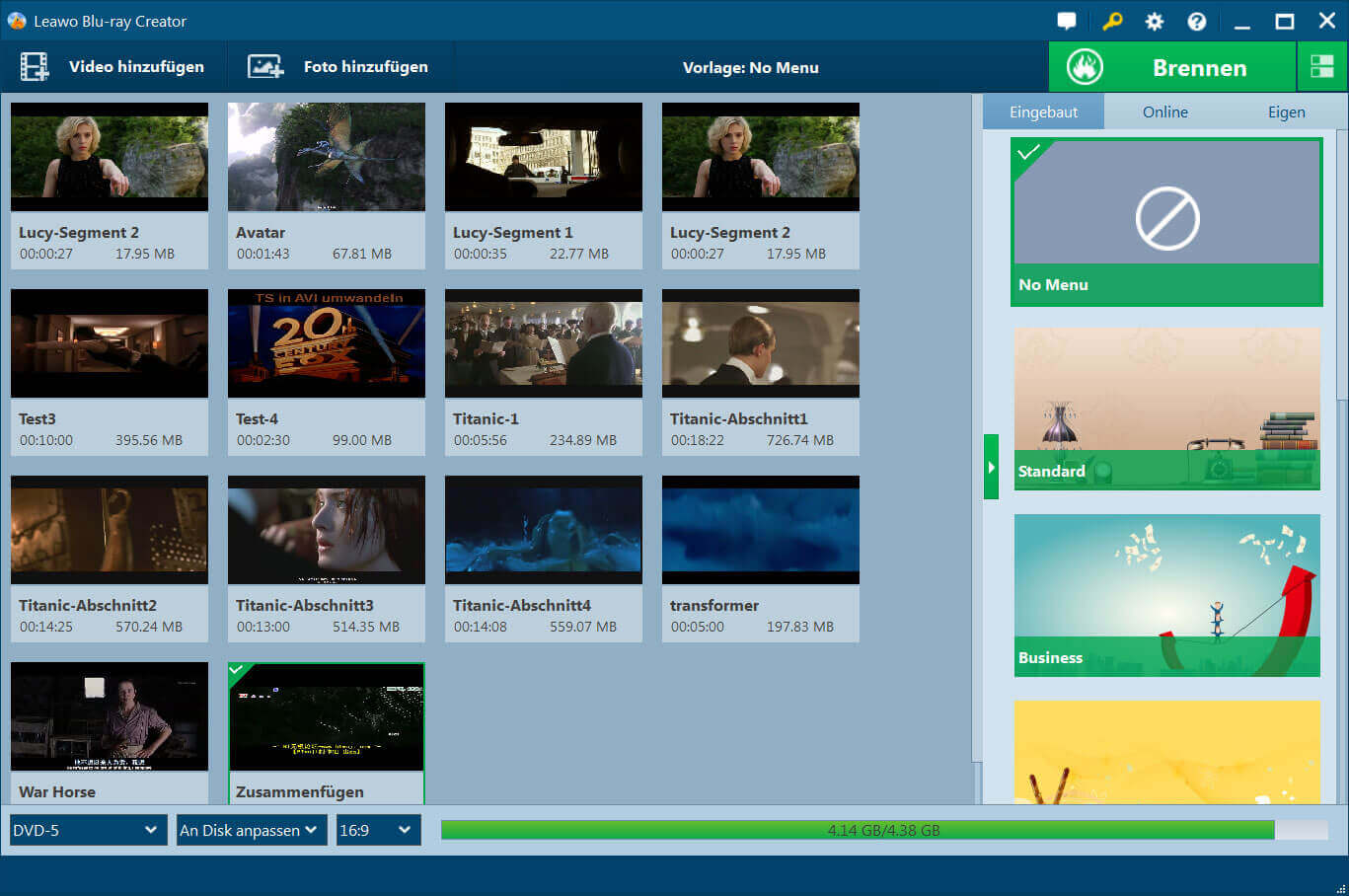The image size is (1349, 896).
Task: Click the Foto hinzufügen button
Action: (341, 67)
